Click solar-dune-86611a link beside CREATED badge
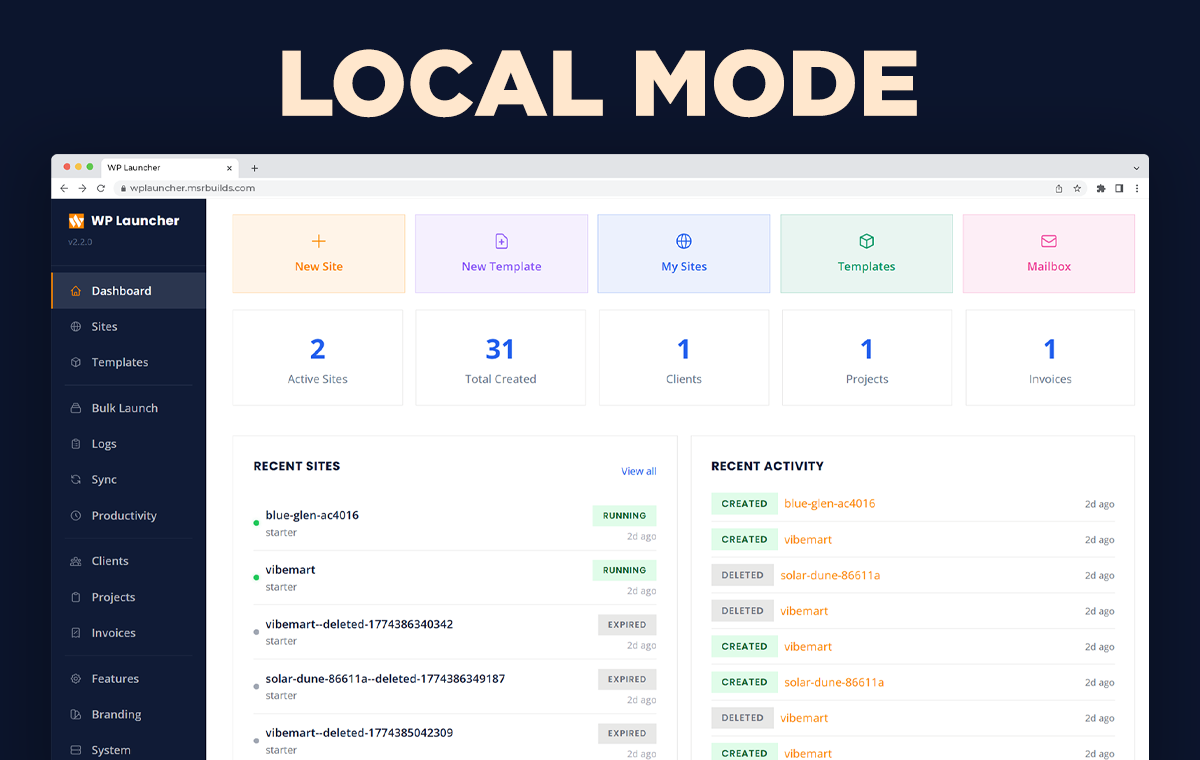This screenshot has width=1200, height=760. (834, 682)
